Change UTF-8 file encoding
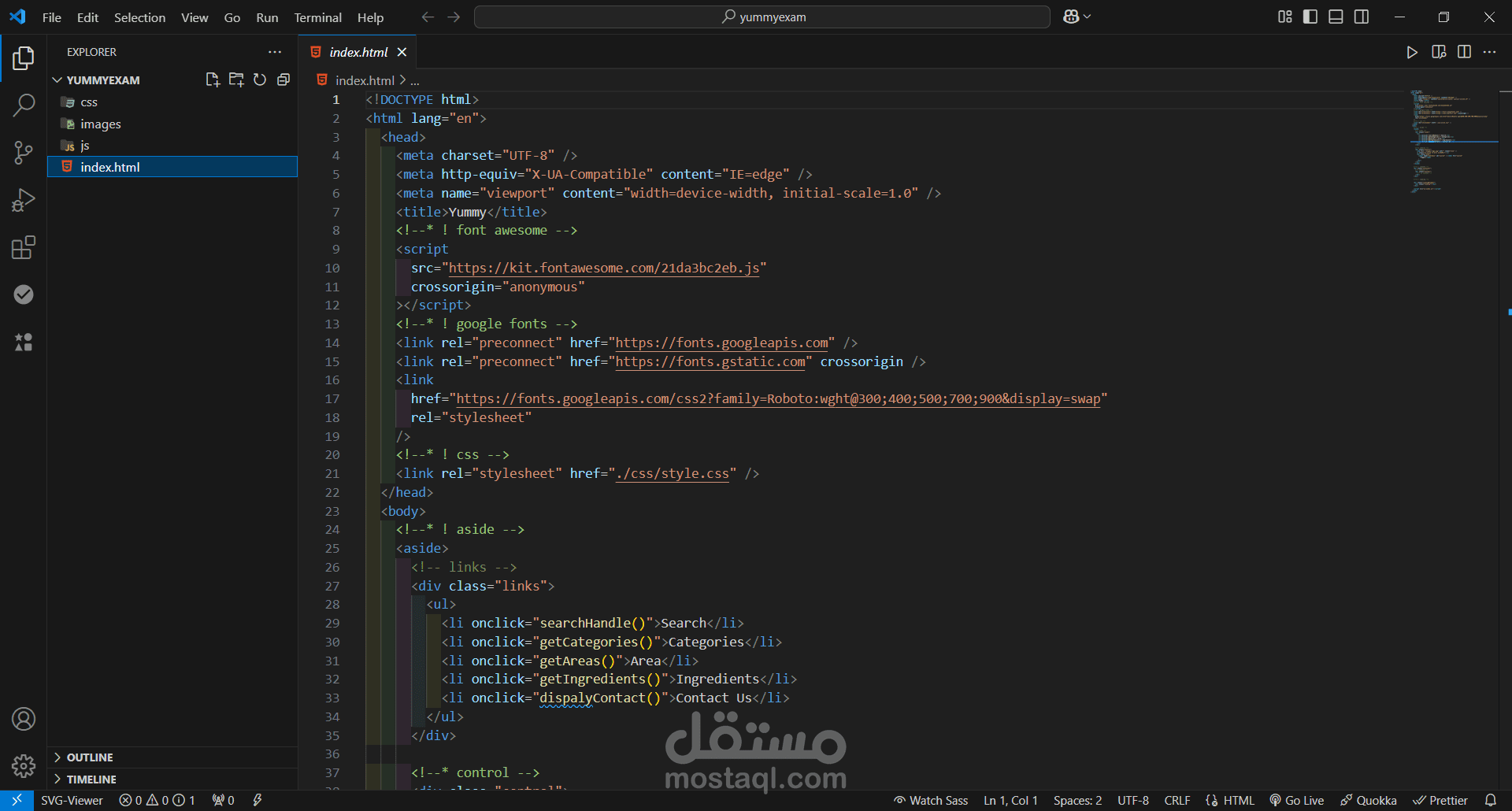1512x811 pixels. coord(1133,800)
